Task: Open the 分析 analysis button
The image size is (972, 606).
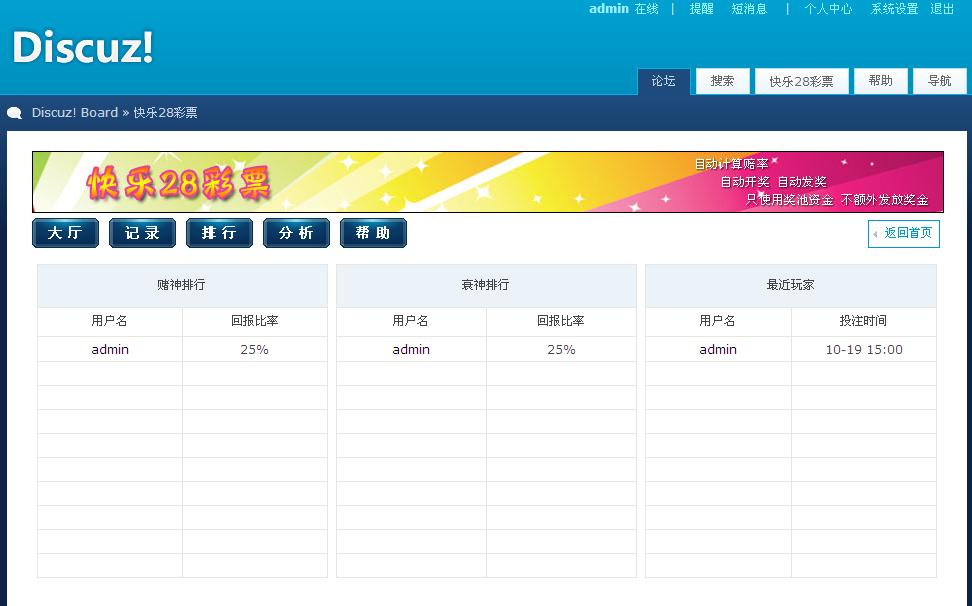Action: pos(296,233)
